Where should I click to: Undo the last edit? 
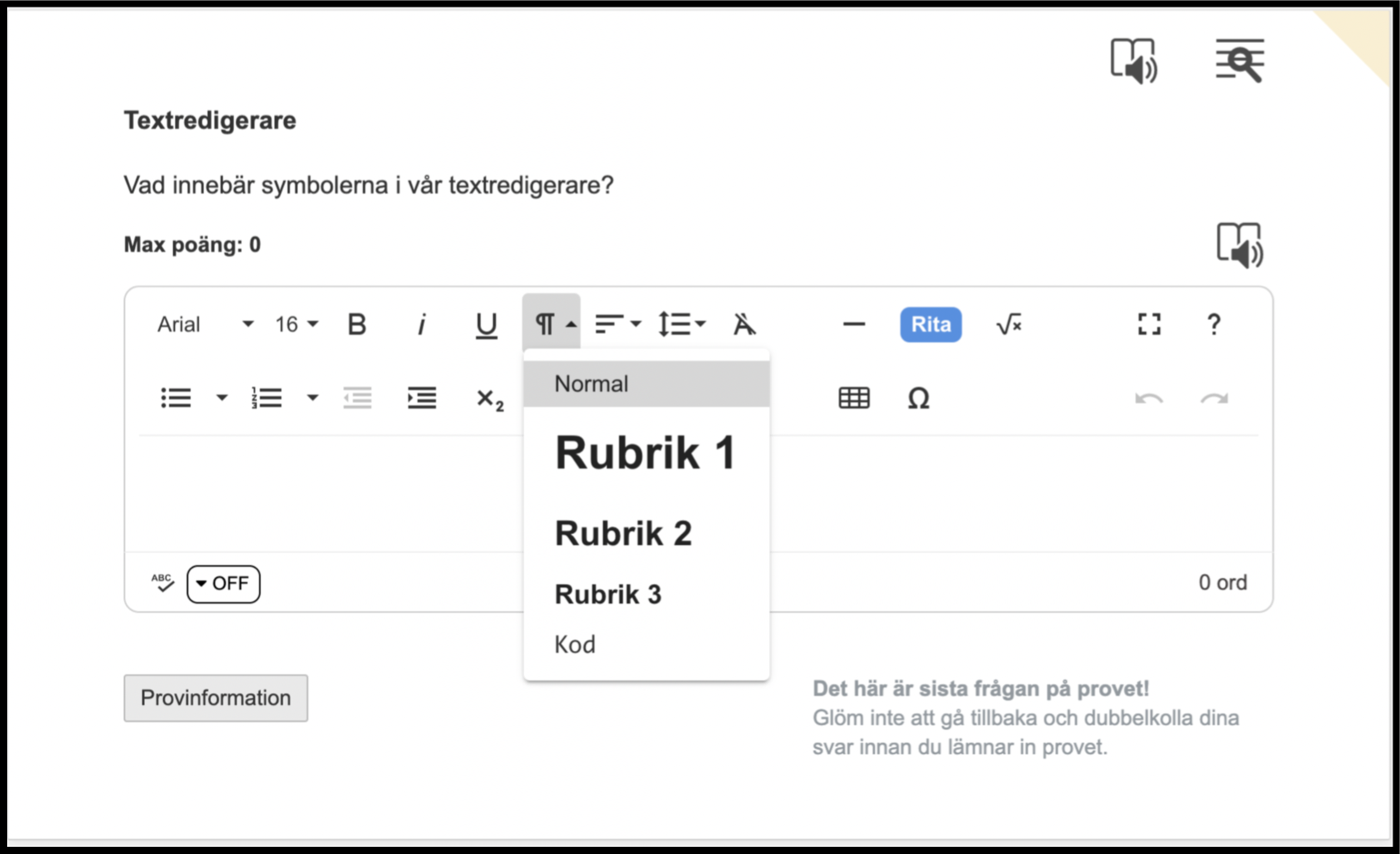click(1148, 399)
